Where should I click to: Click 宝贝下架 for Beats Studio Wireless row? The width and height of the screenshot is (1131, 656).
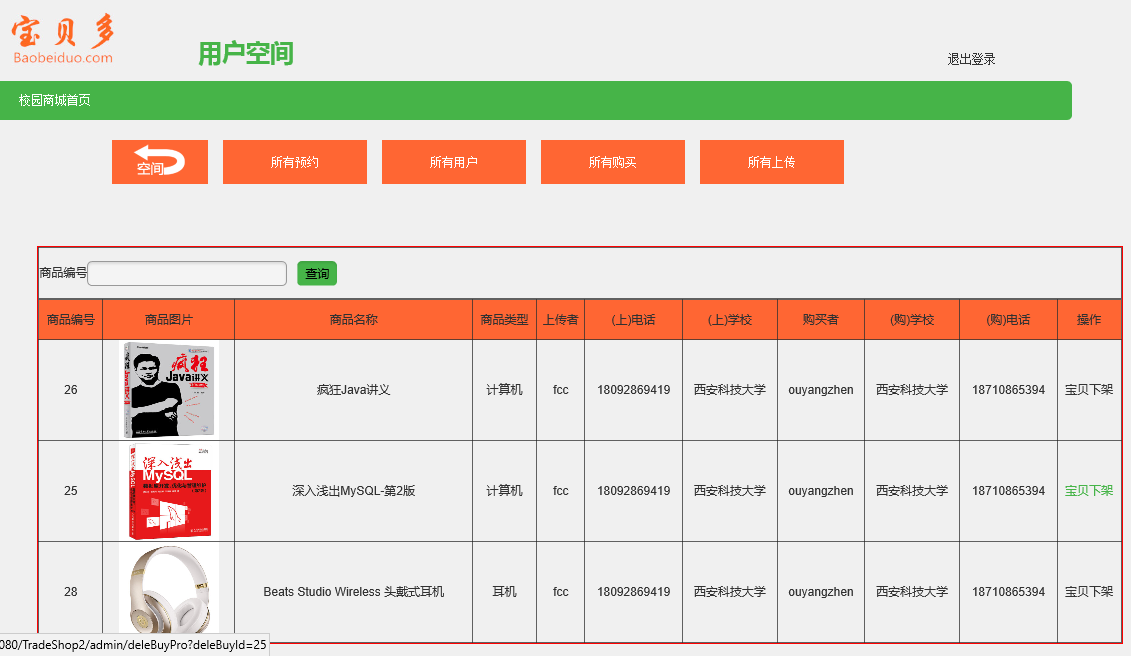click(1089, 592)
